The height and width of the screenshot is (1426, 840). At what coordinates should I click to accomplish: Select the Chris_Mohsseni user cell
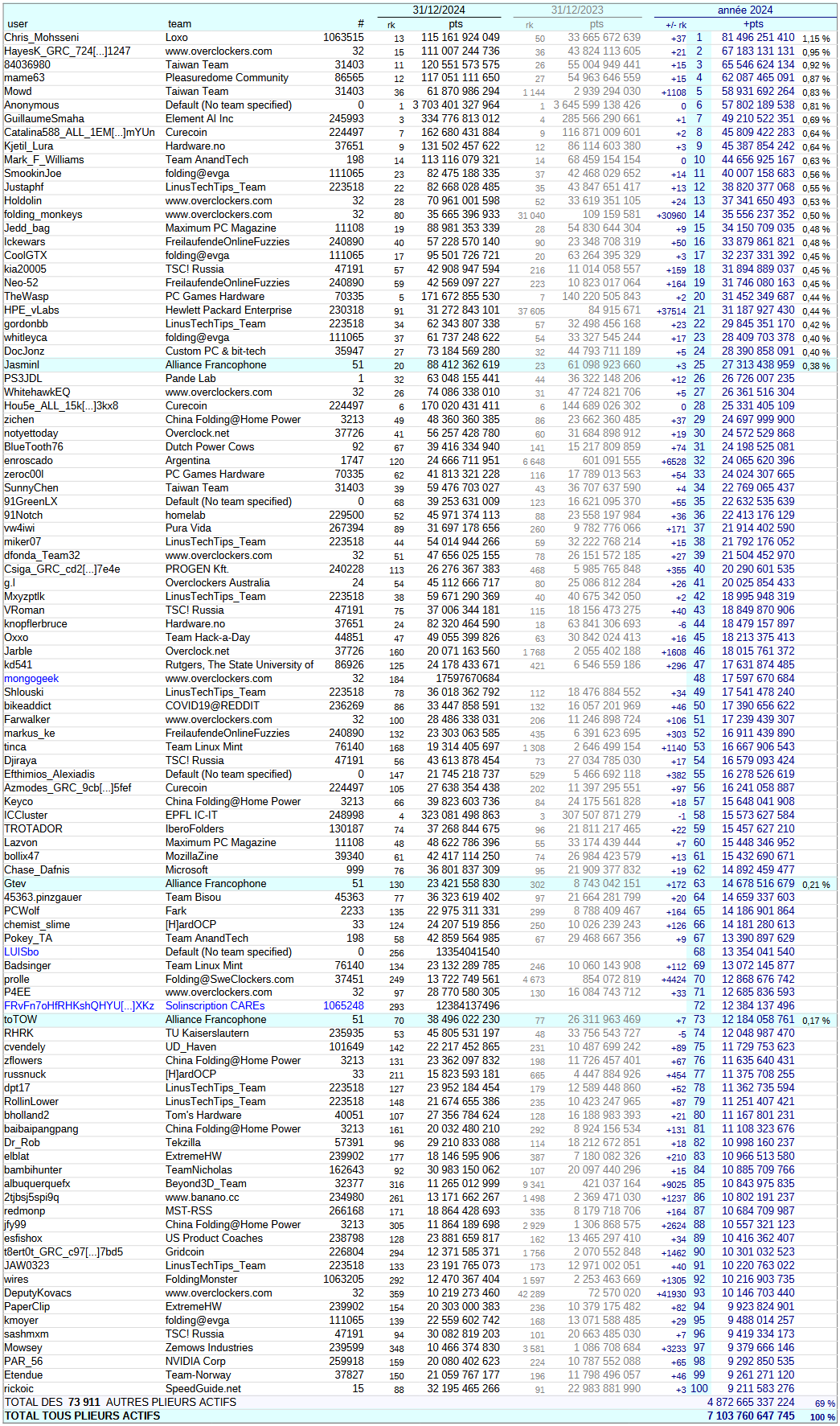[x=42, y=38]
